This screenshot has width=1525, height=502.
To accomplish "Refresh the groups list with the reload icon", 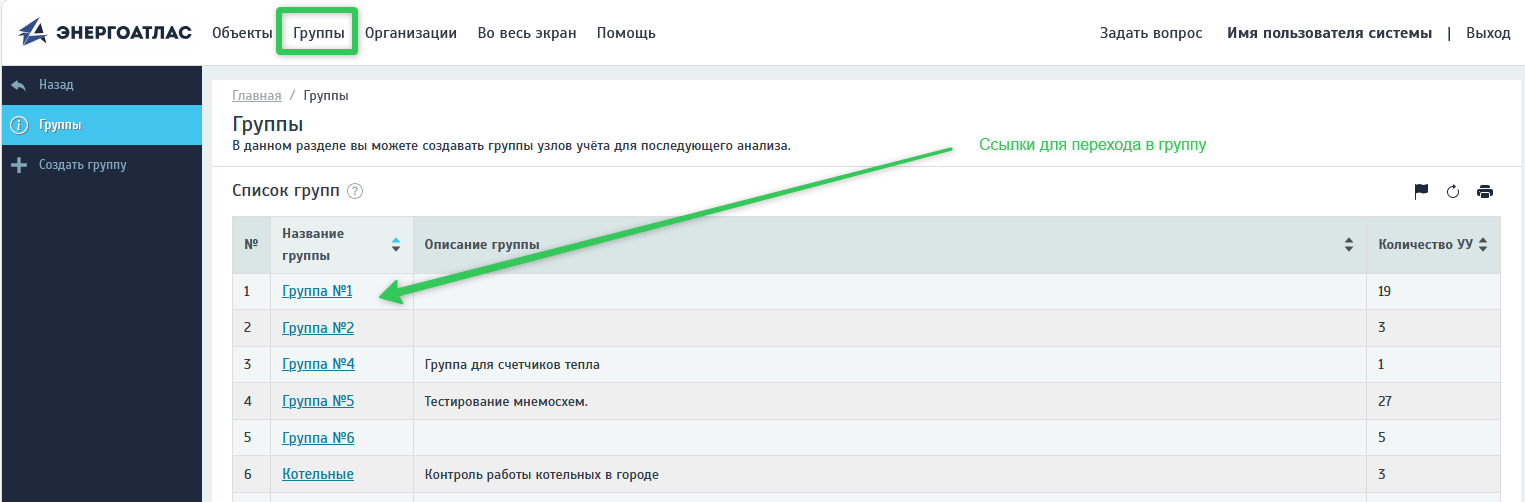I will click(1453, 192).
